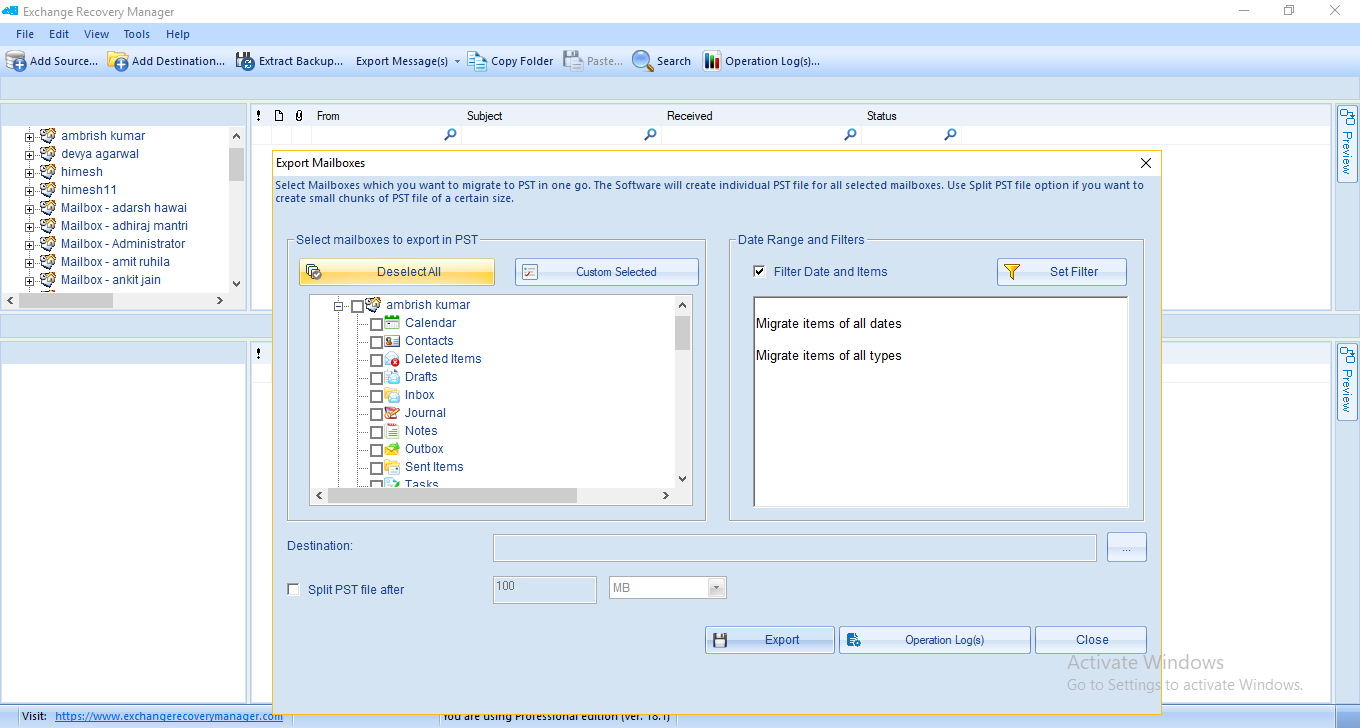
Task: Click the Add Source toolbar icon
Action: pos(16,61)
